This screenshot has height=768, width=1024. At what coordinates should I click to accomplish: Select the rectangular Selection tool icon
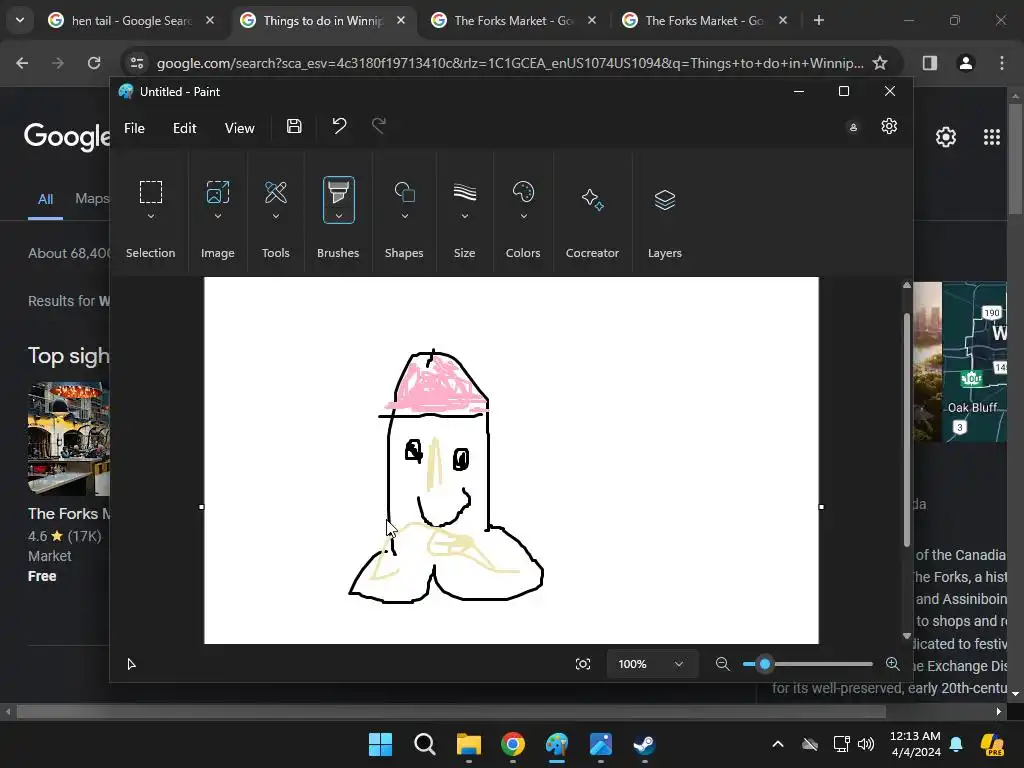pyautogui.click(x=150, y=192)
